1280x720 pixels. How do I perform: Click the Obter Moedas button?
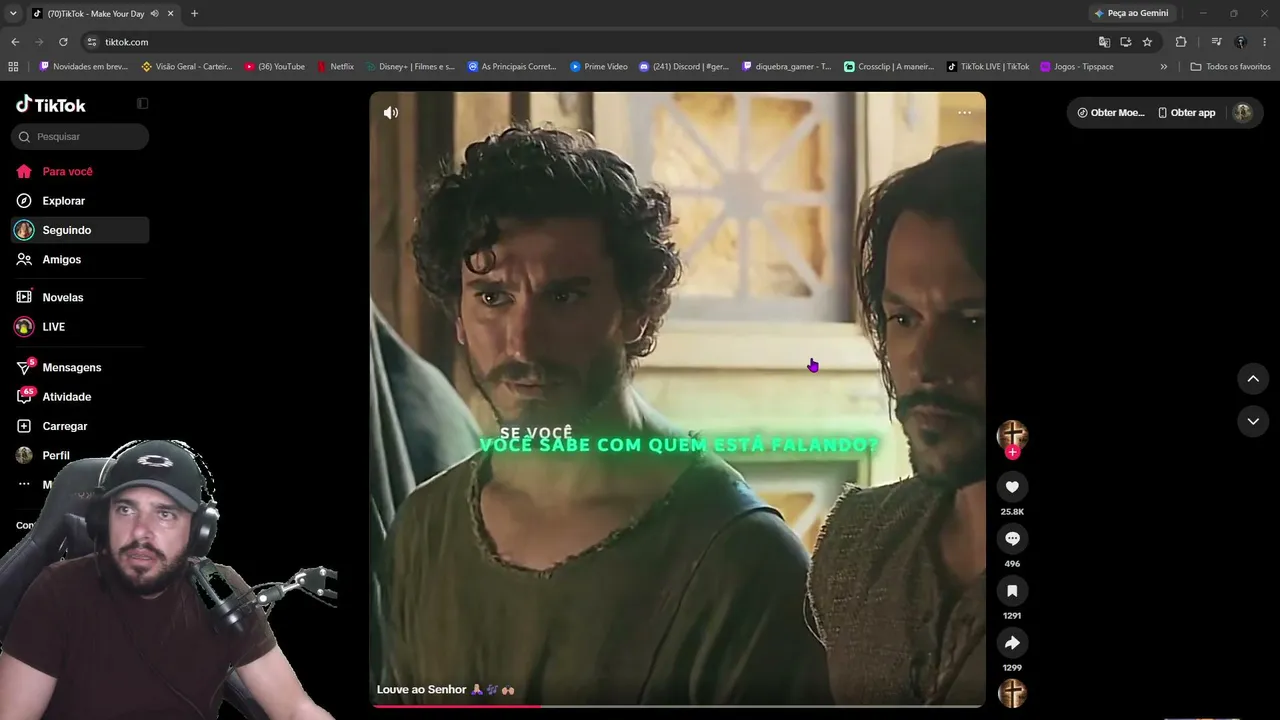[1111, 113]
